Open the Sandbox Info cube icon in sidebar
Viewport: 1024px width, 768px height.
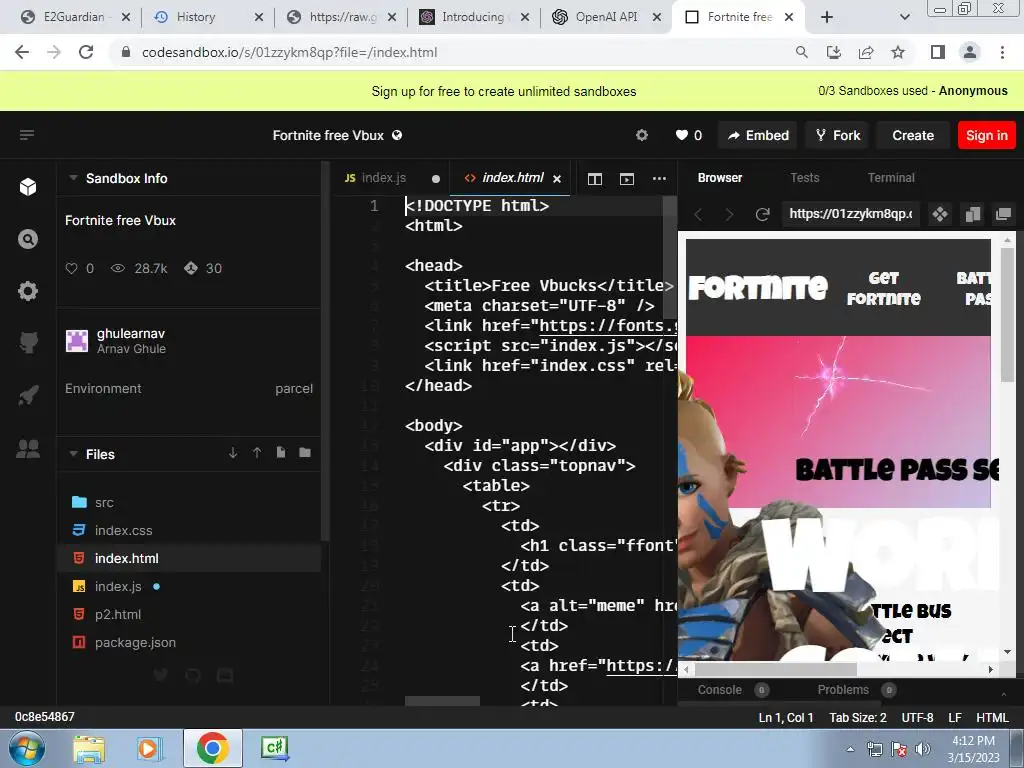tap(27, 187)
